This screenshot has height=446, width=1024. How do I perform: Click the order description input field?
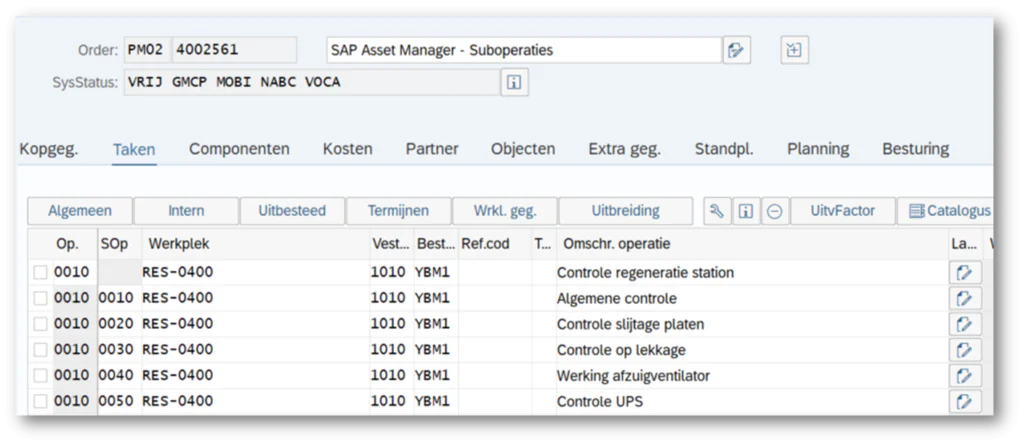point(524,50)
